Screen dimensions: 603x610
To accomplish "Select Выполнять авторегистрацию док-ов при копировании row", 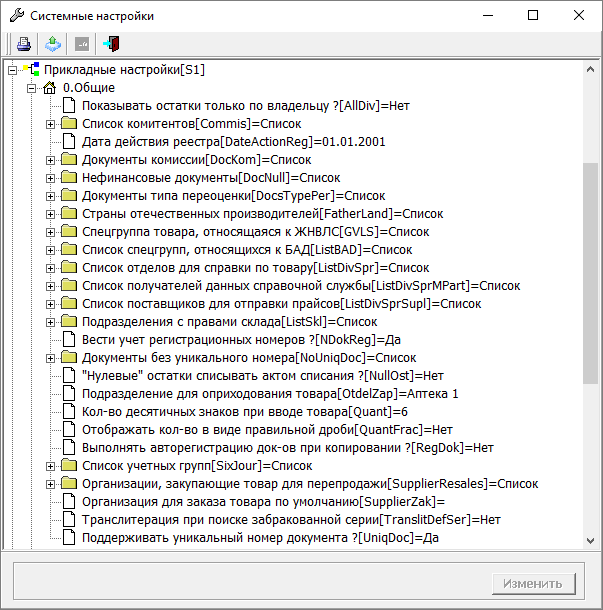I will coord(287,447).
